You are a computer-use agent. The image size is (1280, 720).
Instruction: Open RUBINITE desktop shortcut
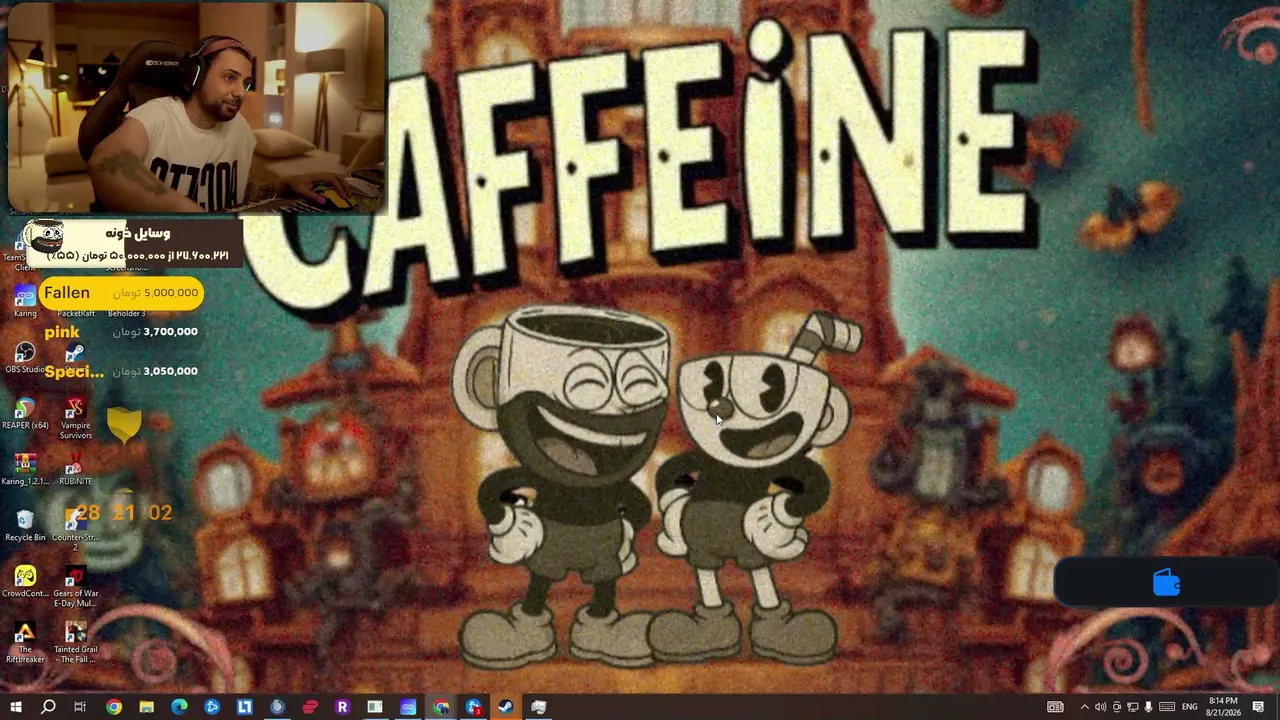point(75,470)
